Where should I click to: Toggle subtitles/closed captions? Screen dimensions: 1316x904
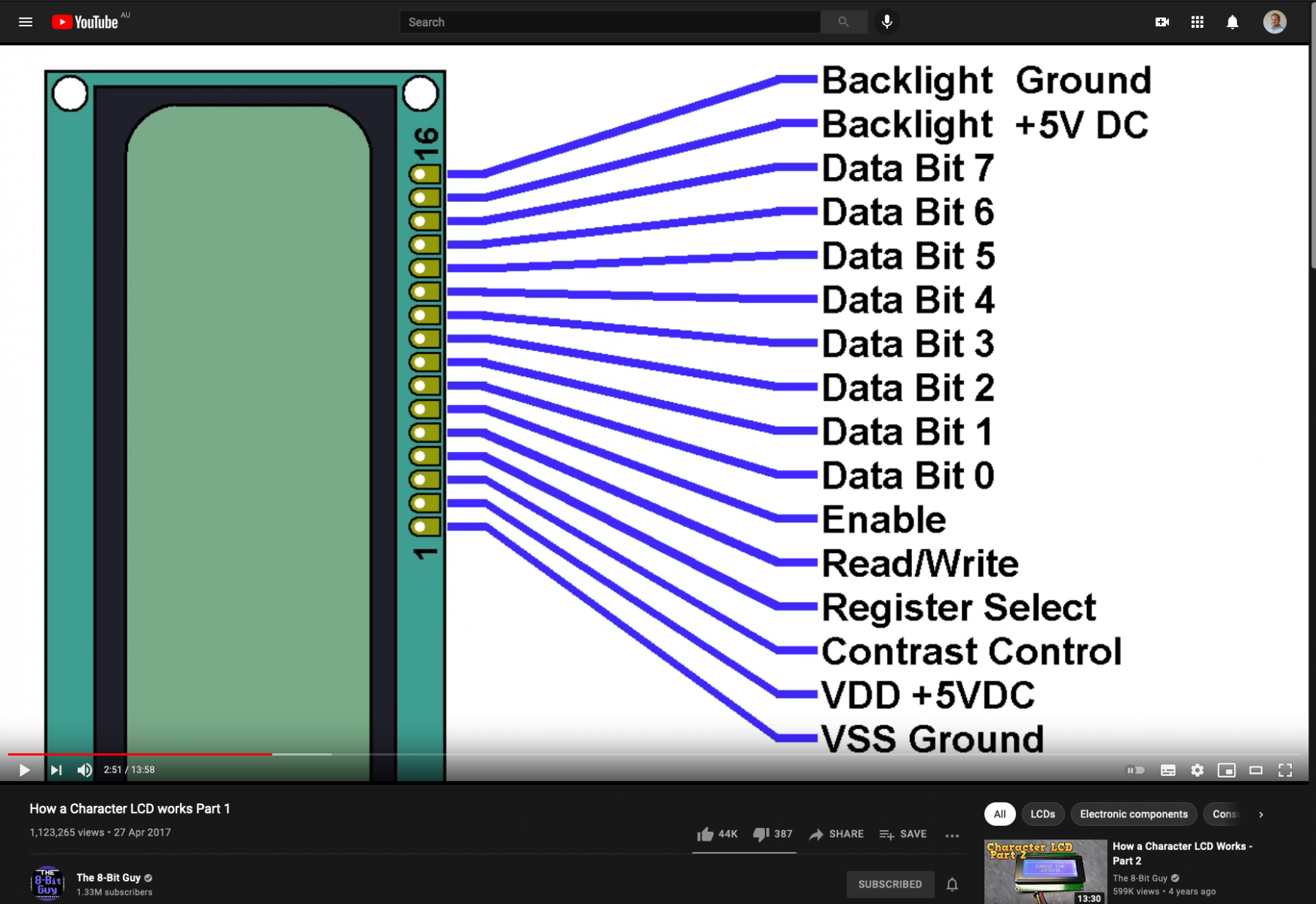(x=1168, y=770)
